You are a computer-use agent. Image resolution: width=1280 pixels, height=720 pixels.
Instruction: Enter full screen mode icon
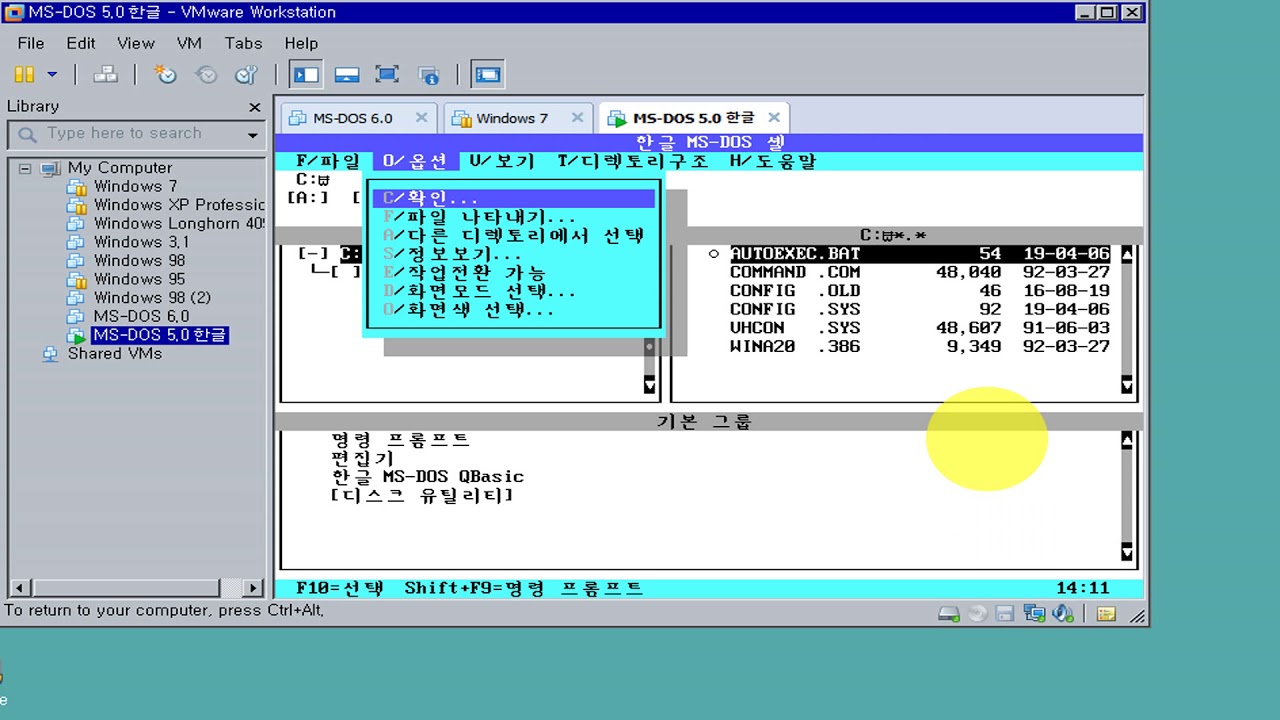coord(387,74)
